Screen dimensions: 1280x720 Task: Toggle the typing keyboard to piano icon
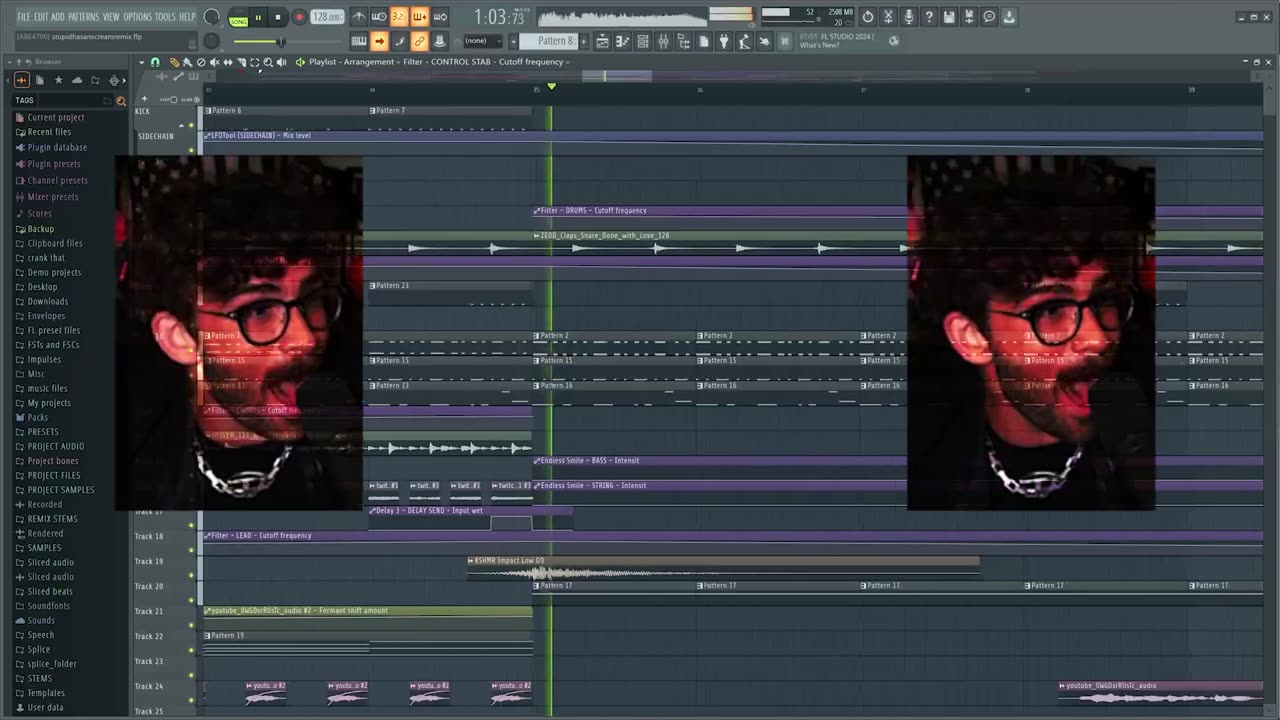pos(359,41)
